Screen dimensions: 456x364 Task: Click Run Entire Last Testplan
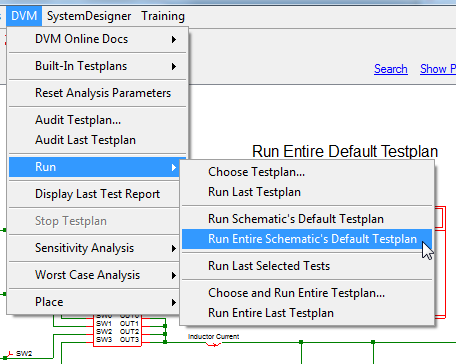tap(307, 313)
